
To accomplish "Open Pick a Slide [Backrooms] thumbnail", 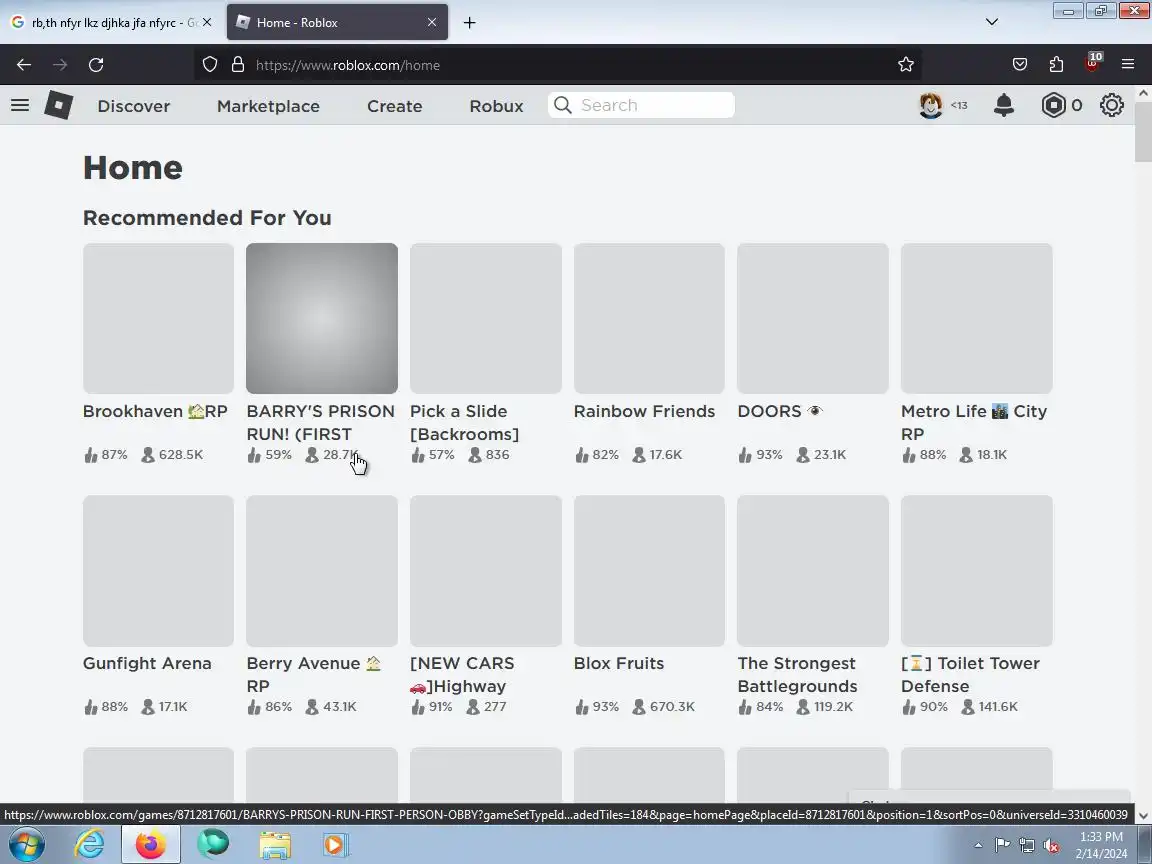I will click(486, 318).
